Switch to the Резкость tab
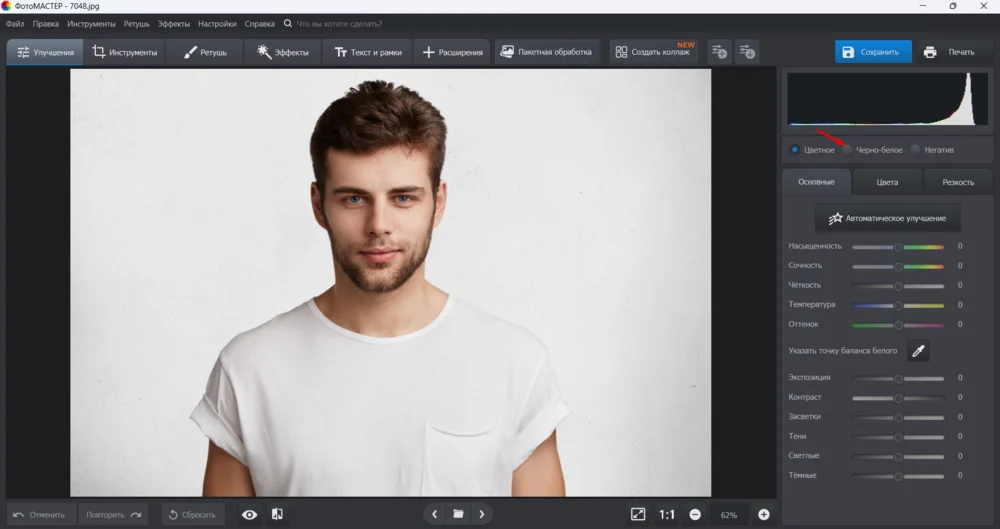1000x529 pixels. 958,182
